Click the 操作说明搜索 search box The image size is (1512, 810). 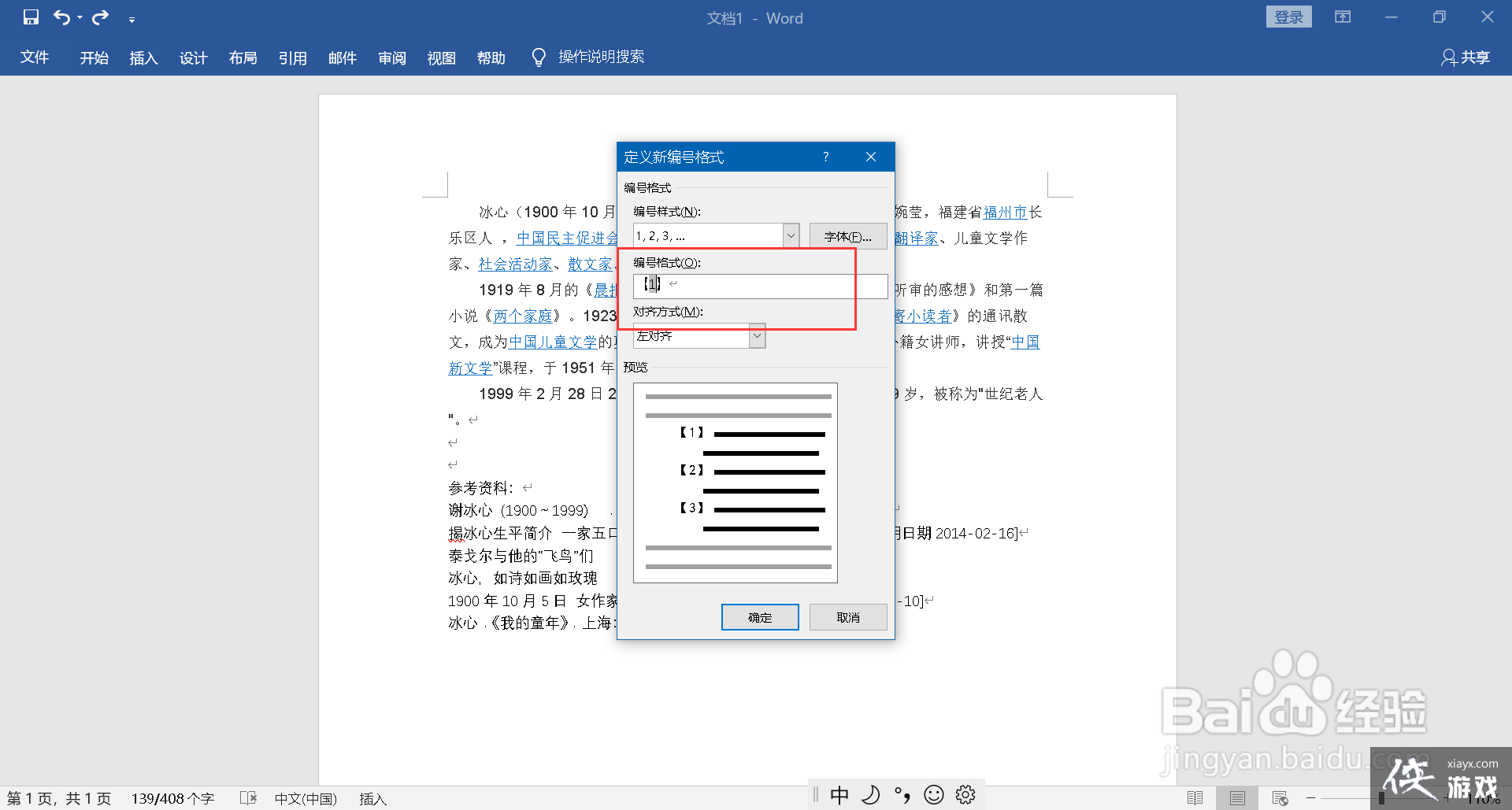click(602, 57)
